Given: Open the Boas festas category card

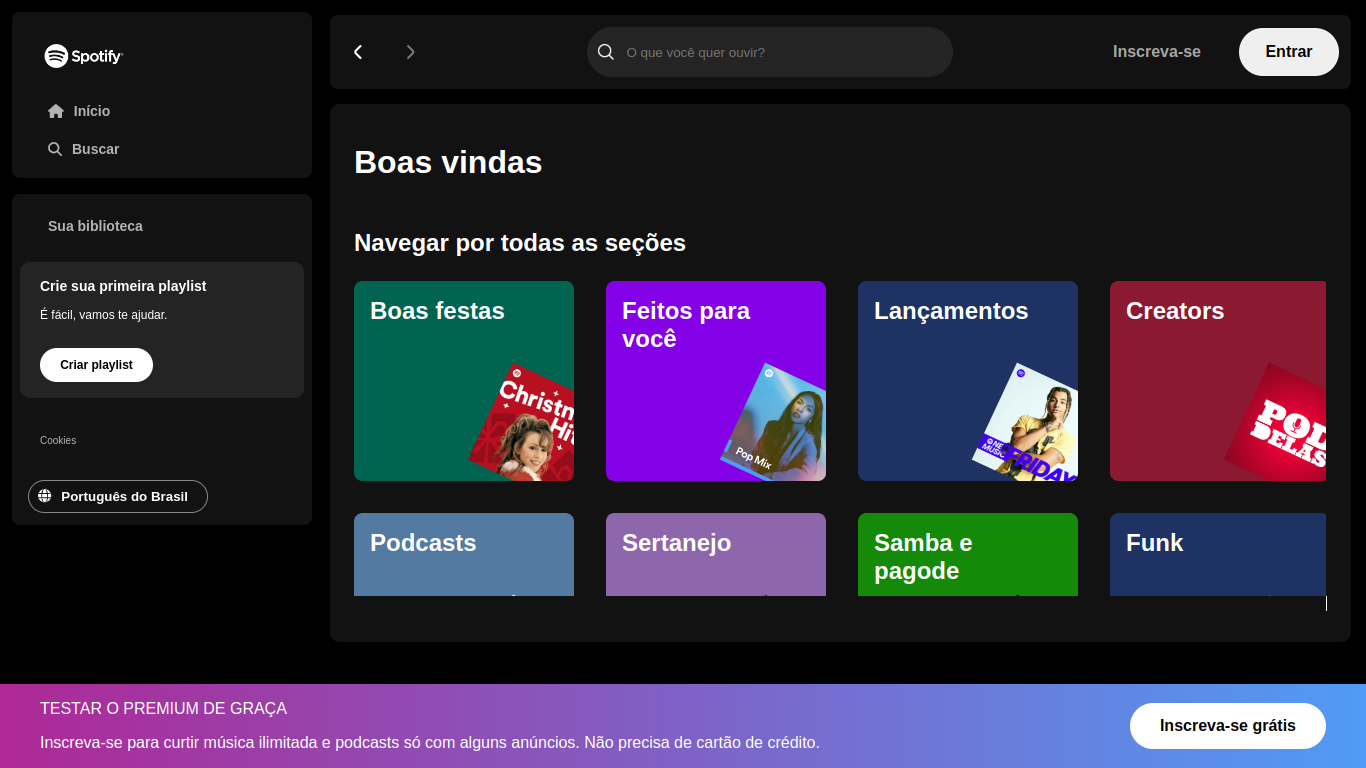Looking at the screenshot, I should (464, 381).
